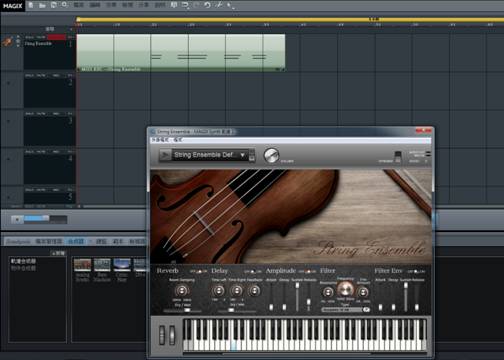Click the open folder toolbar icon
This screenshot has height=360, width=504.
pyautogui.click(x=42, y=5)
